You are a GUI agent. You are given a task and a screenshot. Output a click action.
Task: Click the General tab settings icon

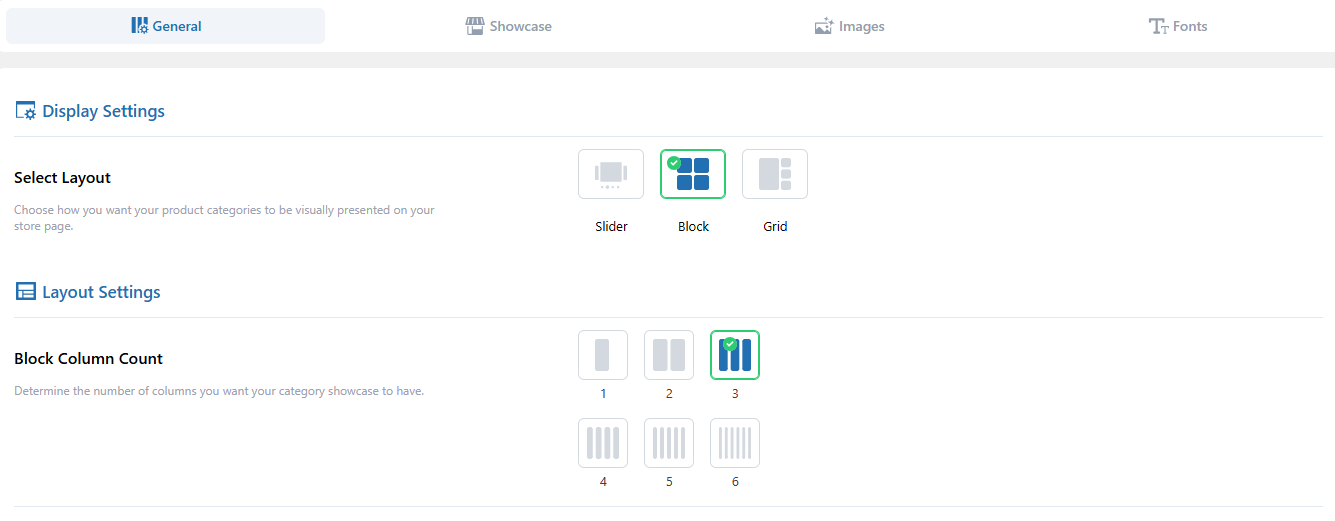[139, 26]
